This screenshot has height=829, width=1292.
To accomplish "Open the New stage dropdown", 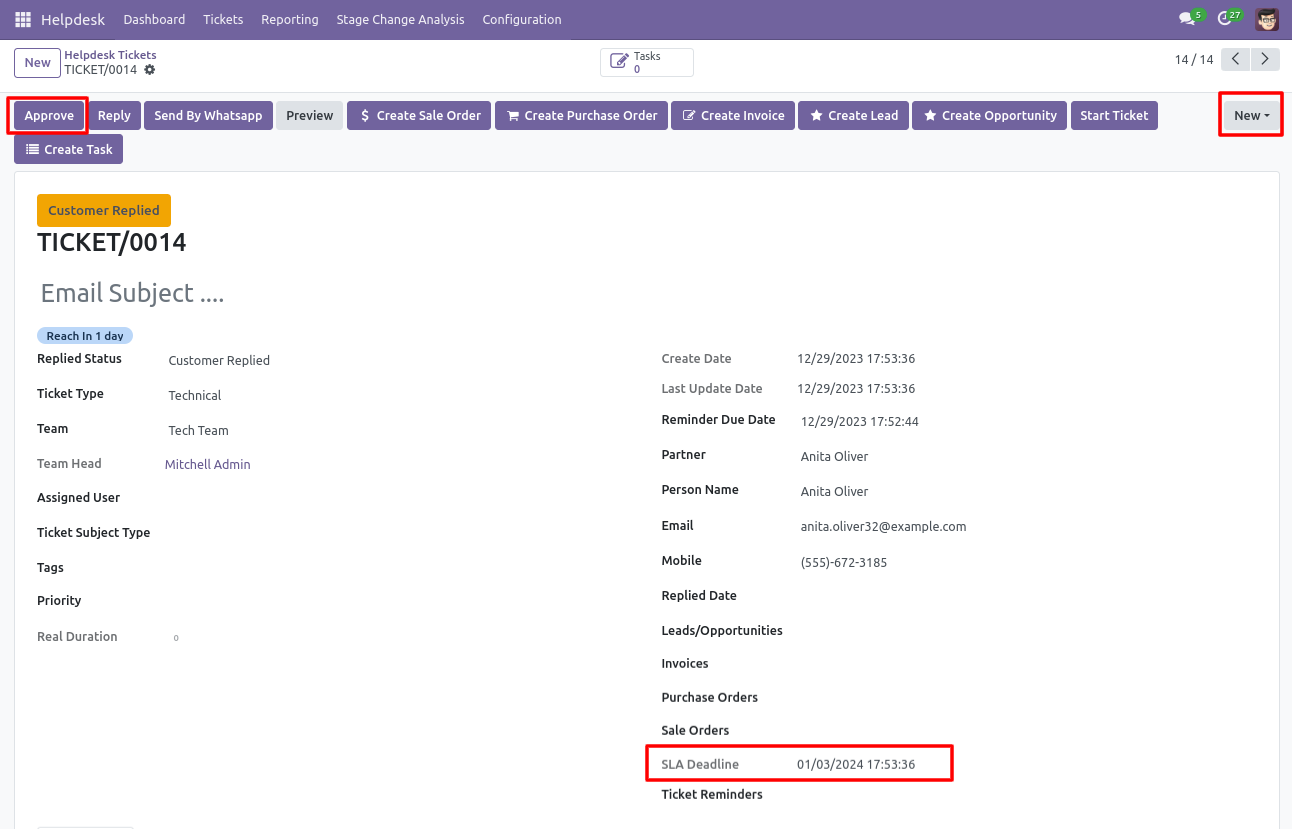I will [1251, 115].
